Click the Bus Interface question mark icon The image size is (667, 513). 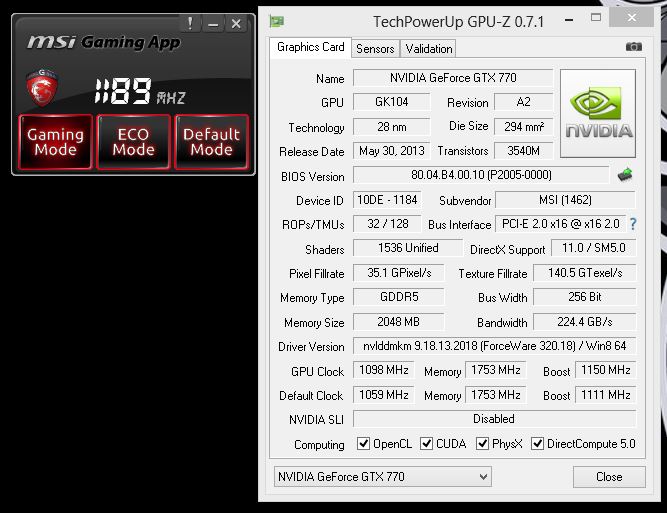pos(632,224)
